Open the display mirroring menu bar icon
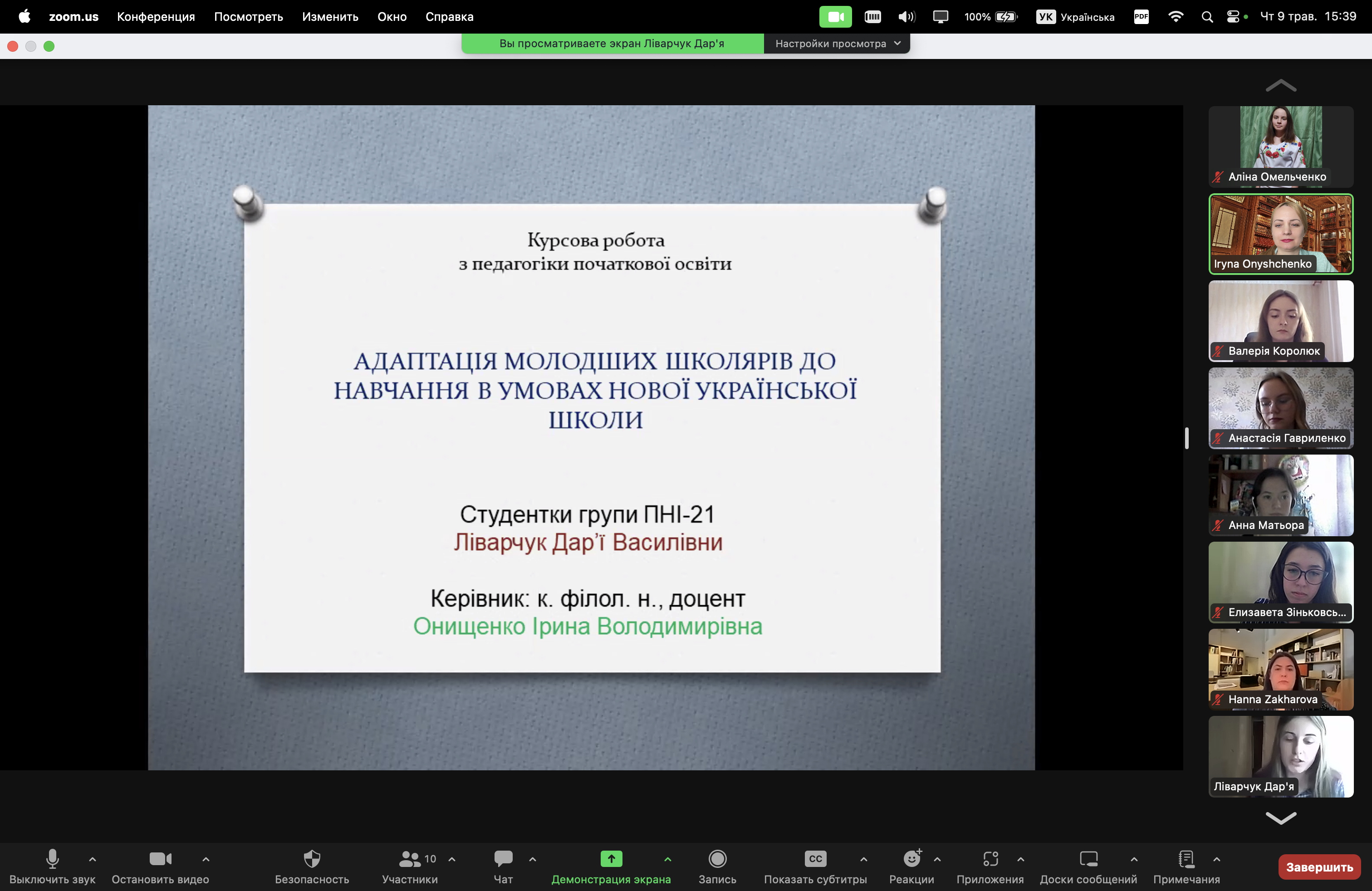 [x=940, y=16]
